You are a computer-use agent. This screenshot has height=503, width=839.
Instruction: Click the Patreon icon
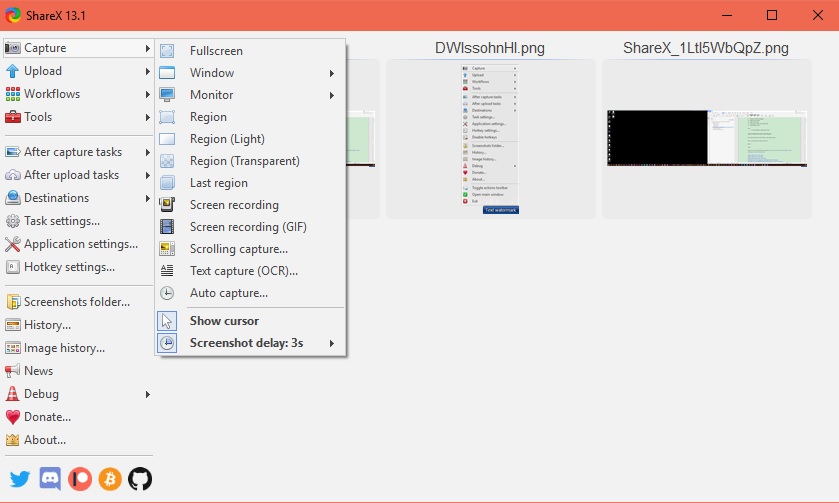point(80,479)
